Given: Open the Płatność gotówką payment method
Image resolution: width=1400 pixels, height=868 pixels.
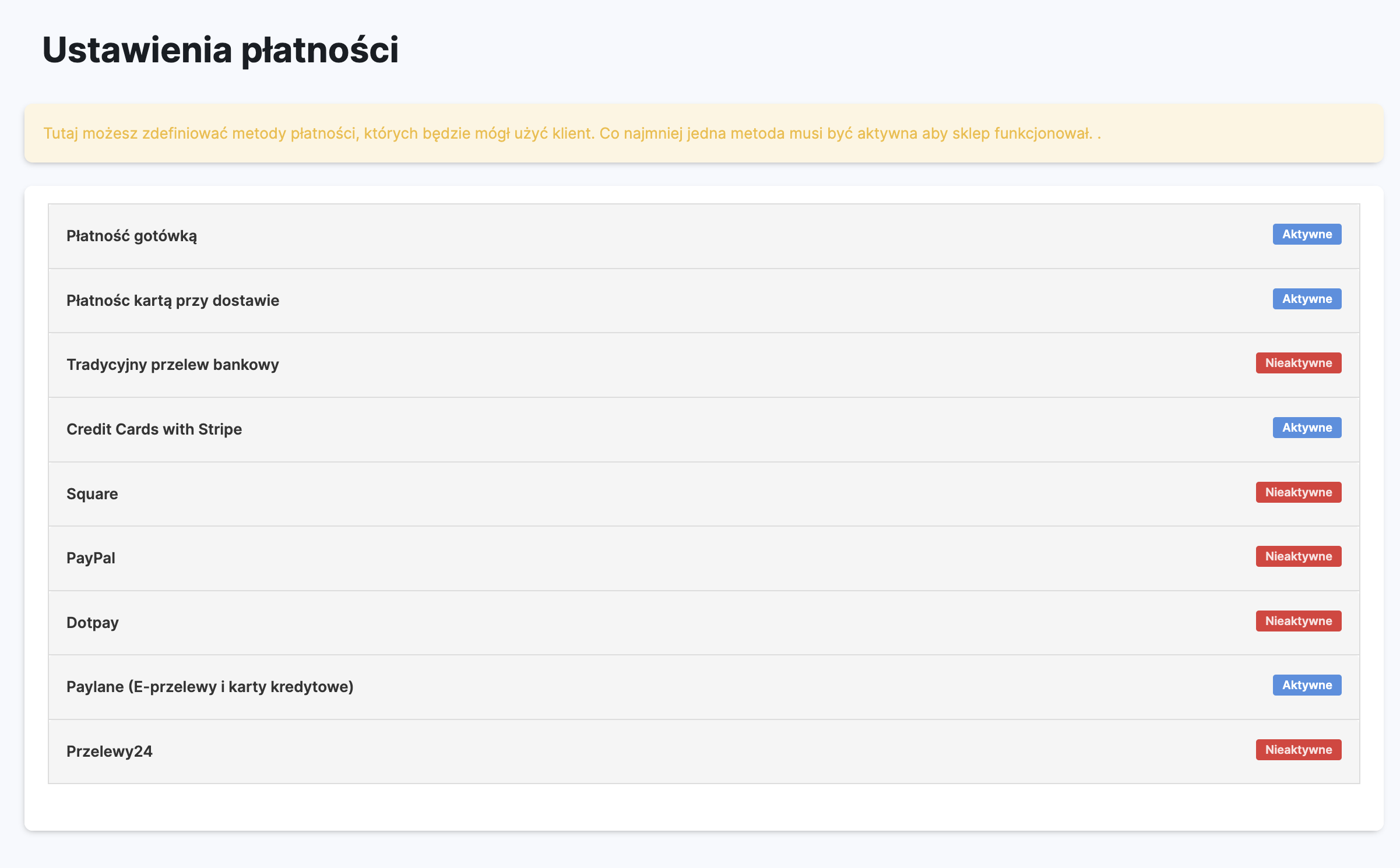Looking at the screenshot, I should (132, 236).
